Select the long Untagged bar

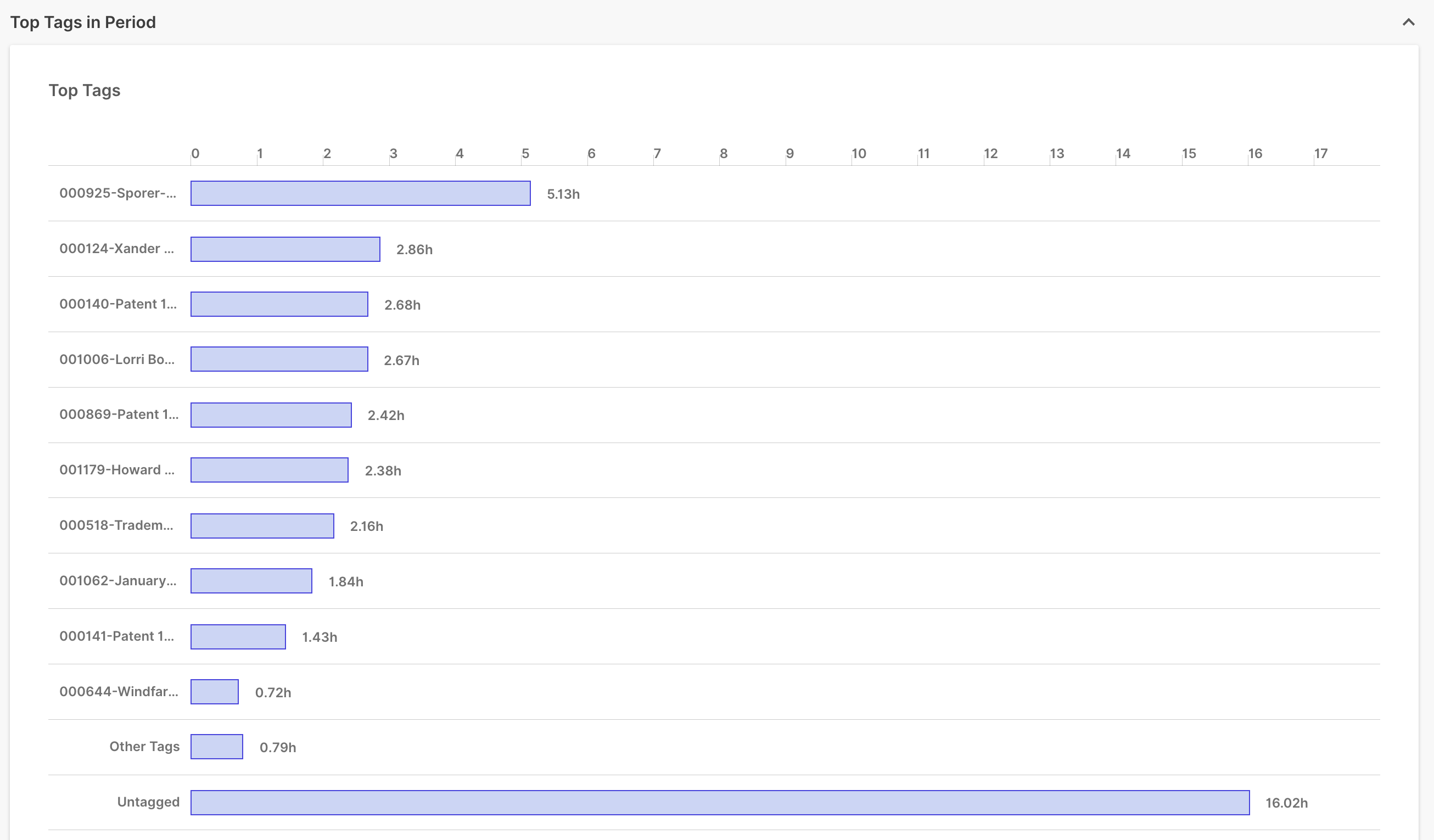point(720,803)
